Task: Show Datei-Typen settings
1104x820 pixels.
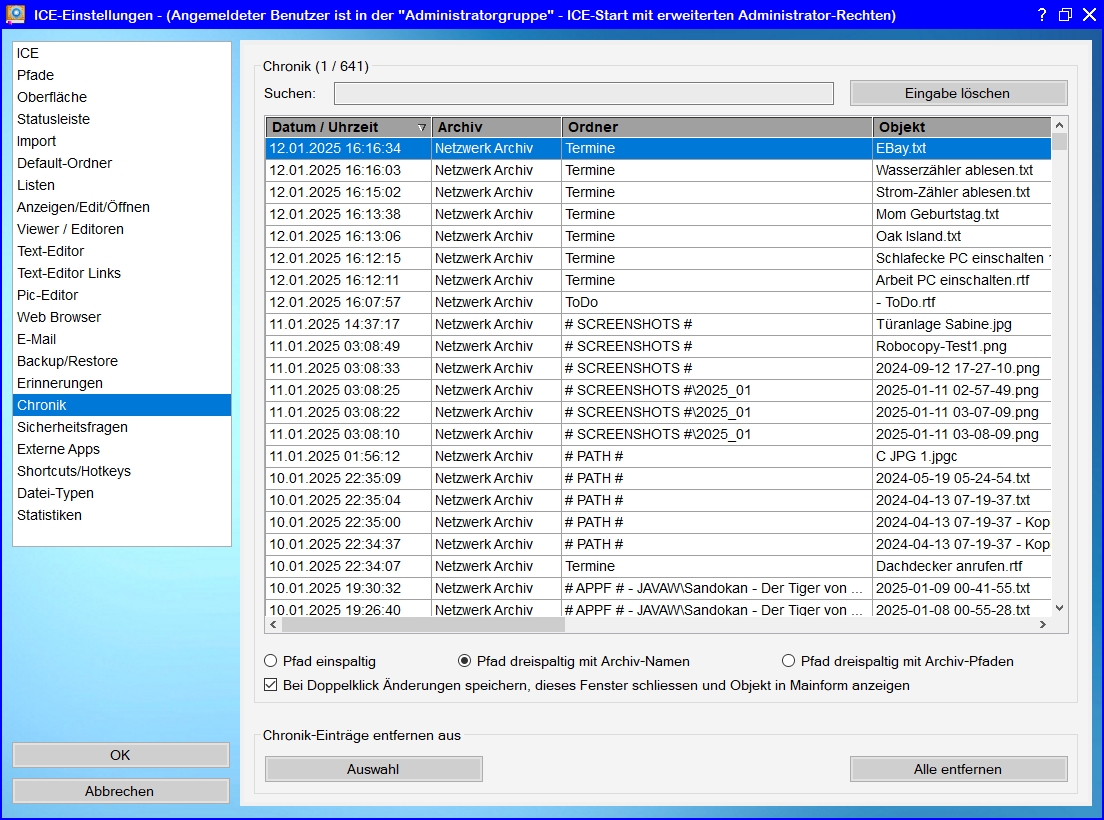Action: (x=122, y=493)
